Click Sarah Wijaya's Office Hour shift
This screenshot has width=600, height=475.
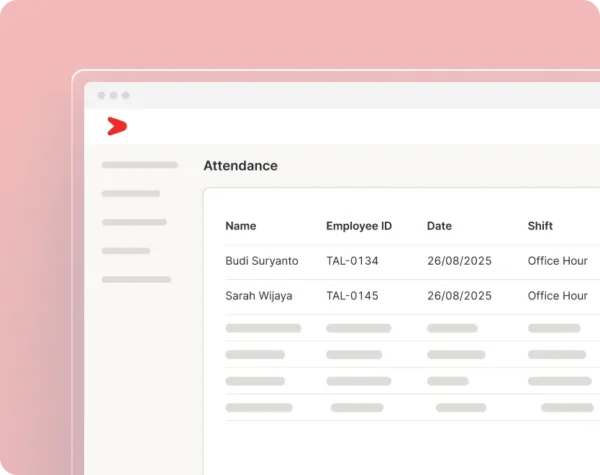(558, 296)
